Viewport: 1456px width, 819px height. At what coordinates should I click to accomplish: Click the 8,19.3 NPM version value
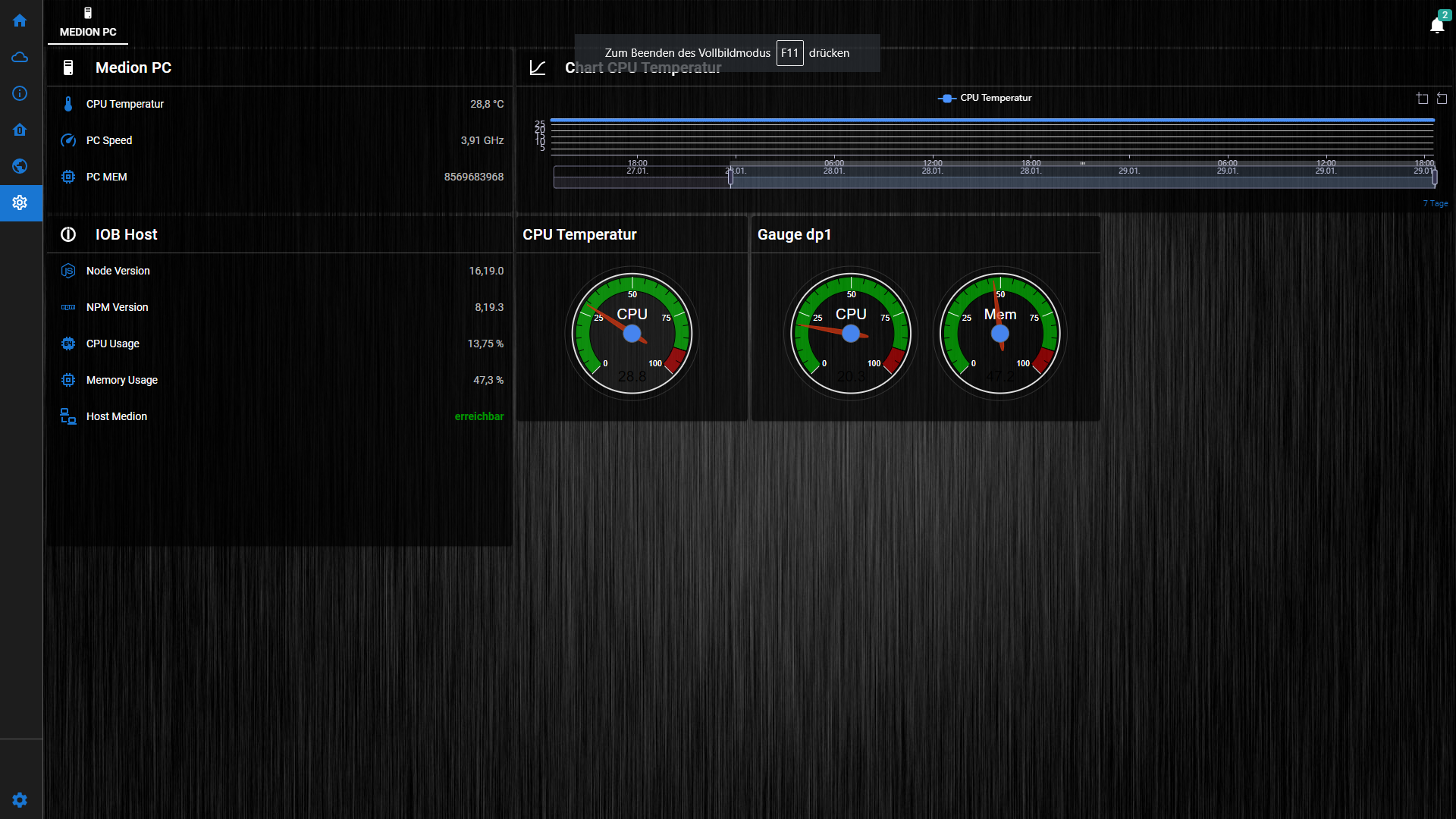pyautogui.click(x=489, y=307)
